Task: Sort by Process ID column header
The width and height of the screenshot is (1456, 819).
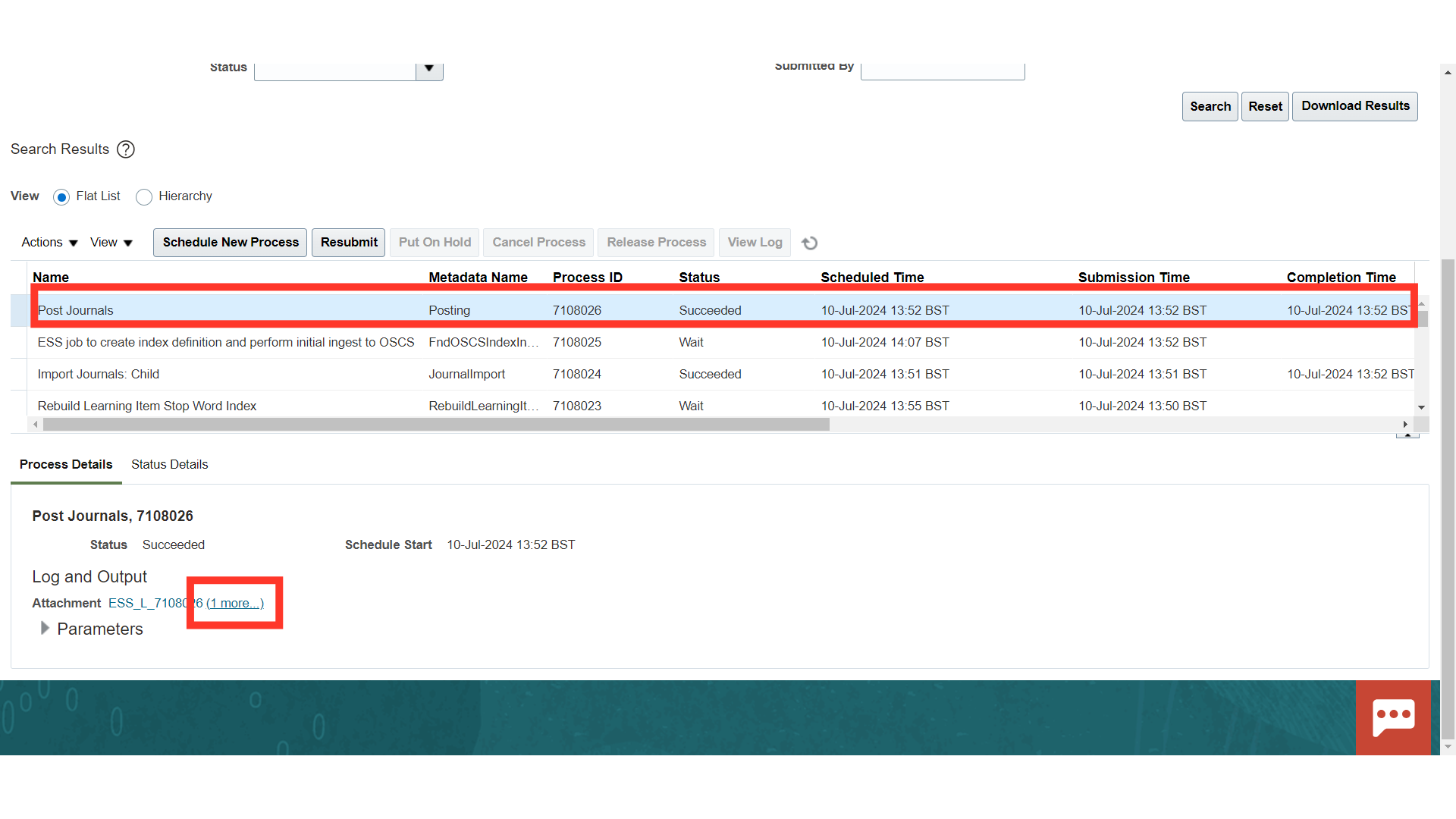Action: pyautogui.click(x=587, y=278)
